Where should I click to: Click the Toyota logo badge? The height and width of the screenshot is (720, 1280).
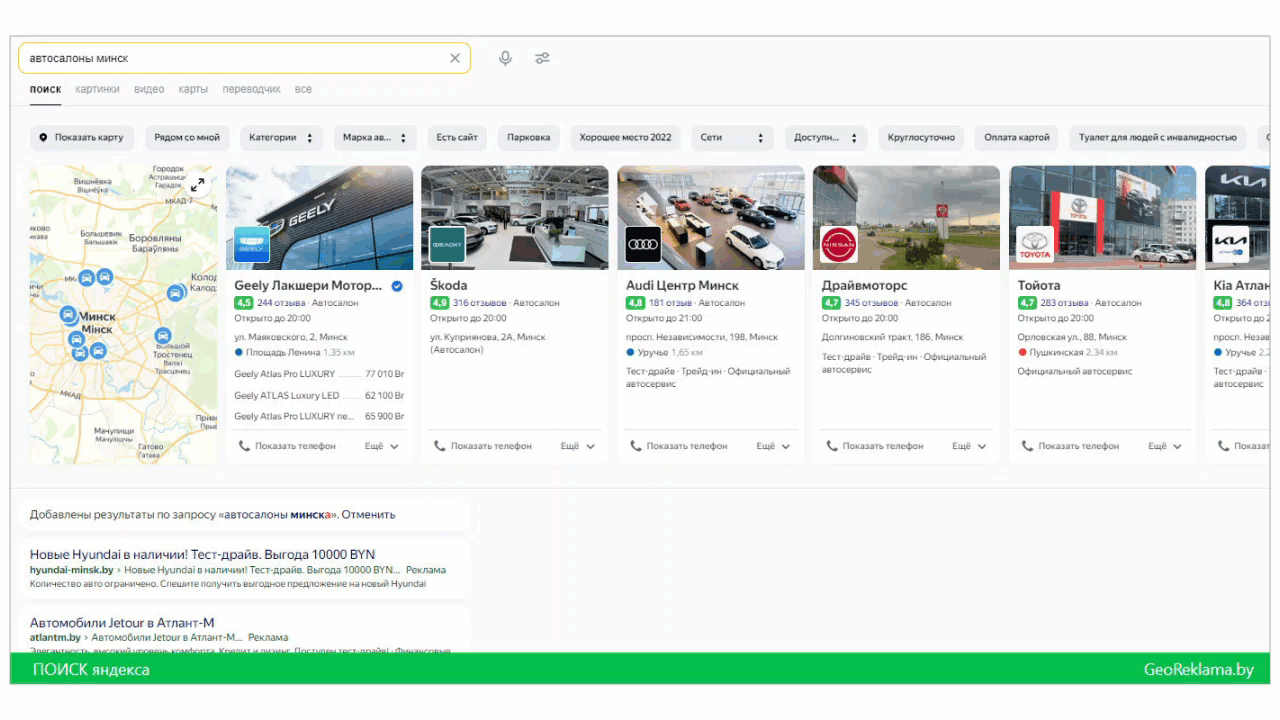click(1035, 245)
